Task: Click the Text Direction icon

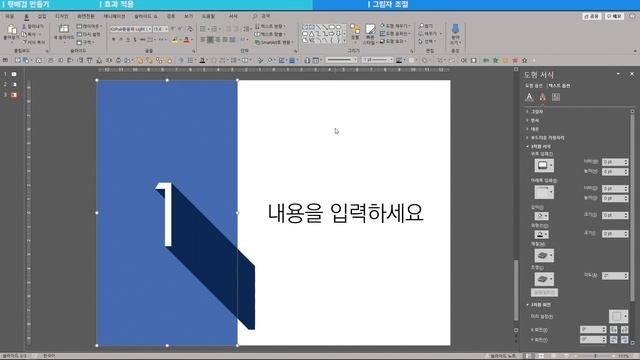Action: click(x=258, y=26)
